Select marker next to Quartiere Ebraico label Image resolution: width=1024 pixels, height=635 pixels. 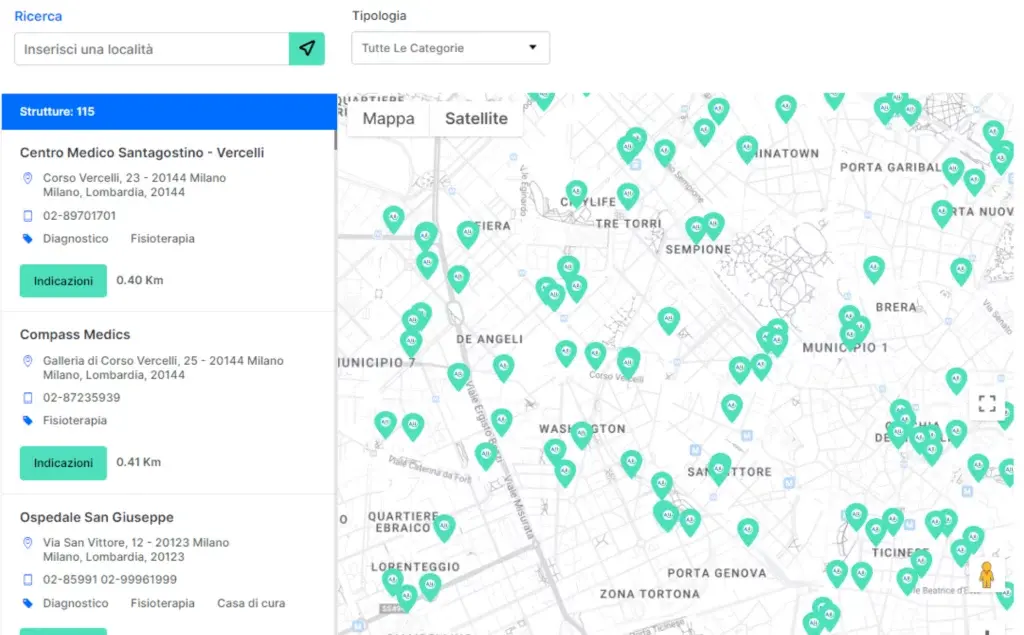point(444,527)
